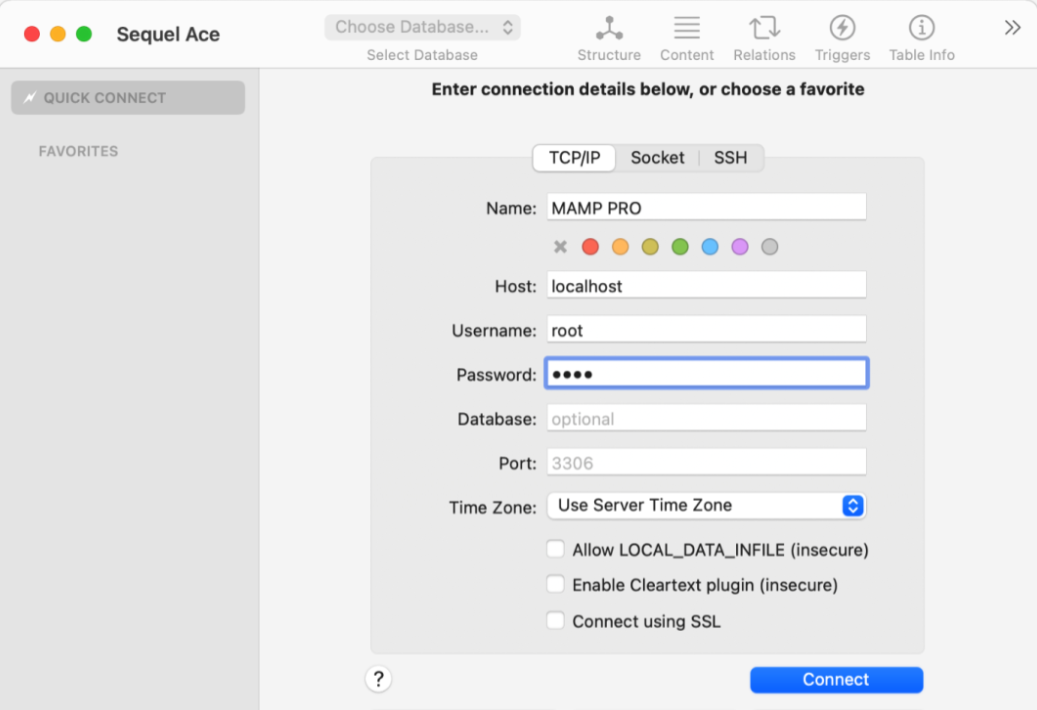
Task: Focus the Password field
Action: [x=706, y=374]
